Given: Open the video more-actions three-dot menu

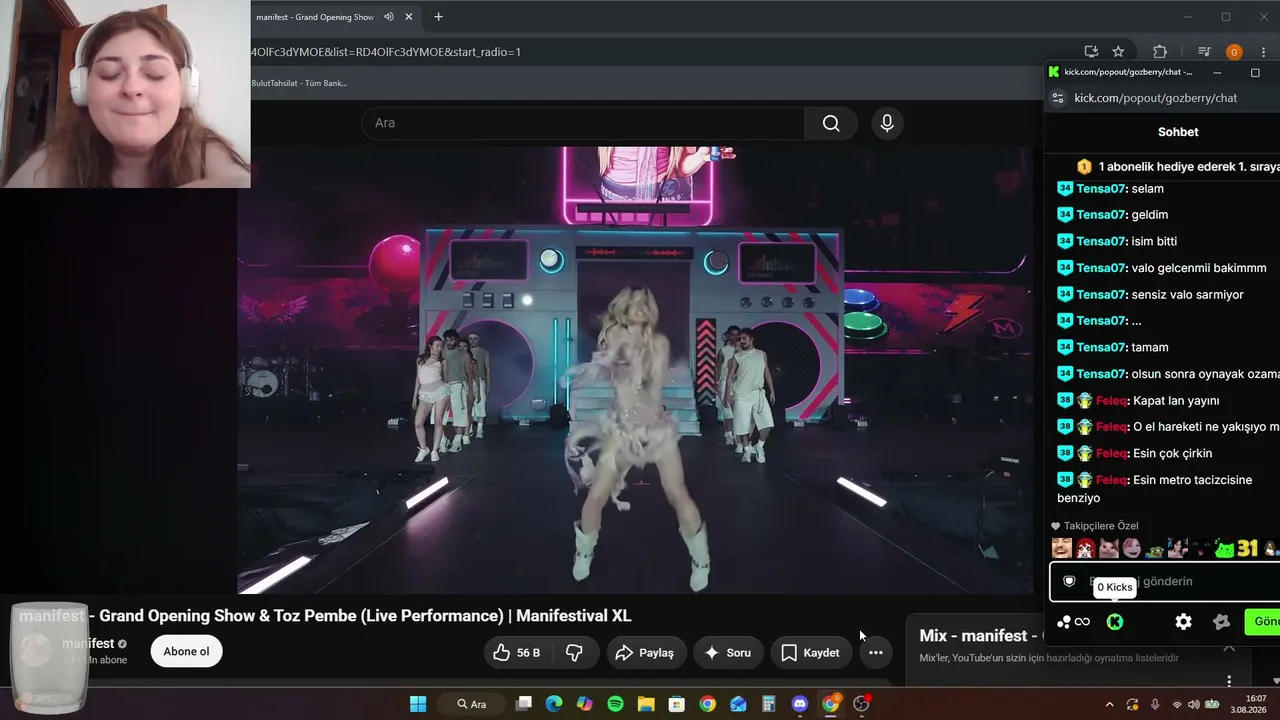Looking at the screenshot, I should coord(875,653).
